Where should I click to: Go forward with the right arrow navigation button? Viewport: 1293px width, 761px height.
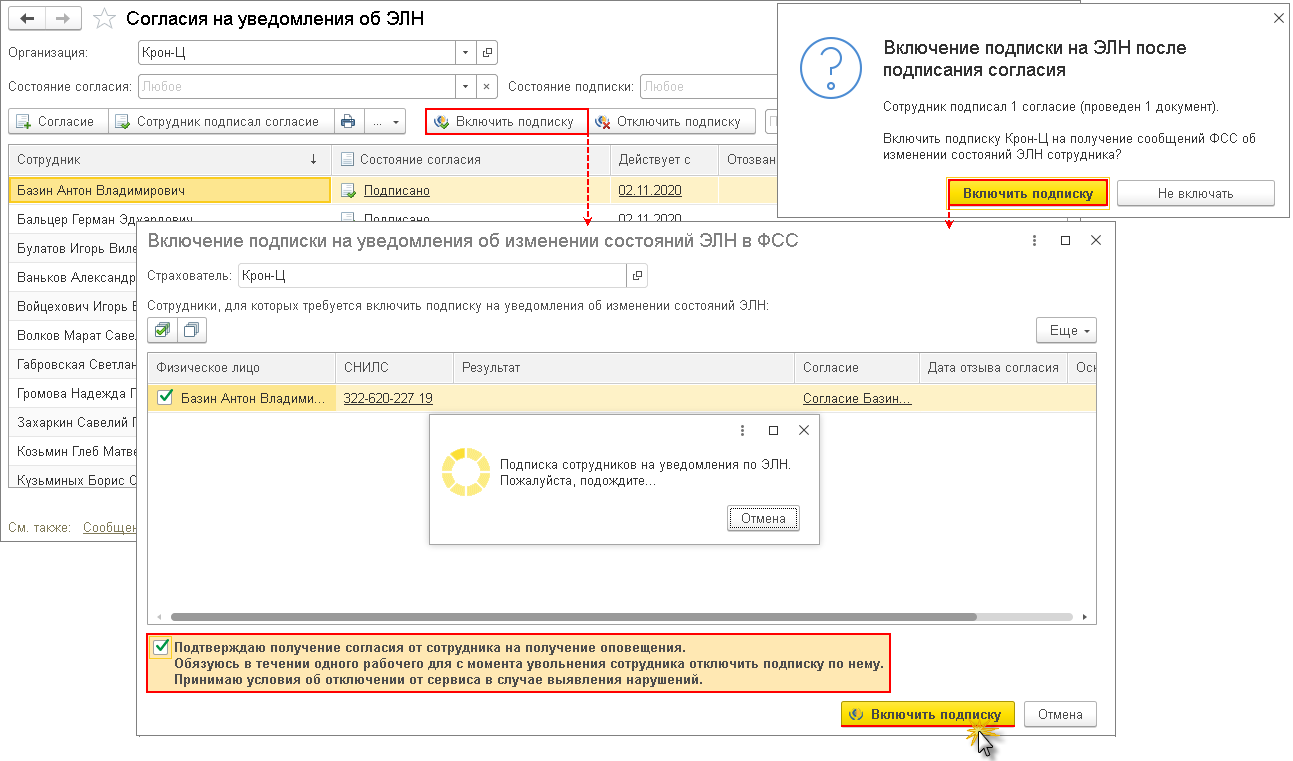click(62, 19)
